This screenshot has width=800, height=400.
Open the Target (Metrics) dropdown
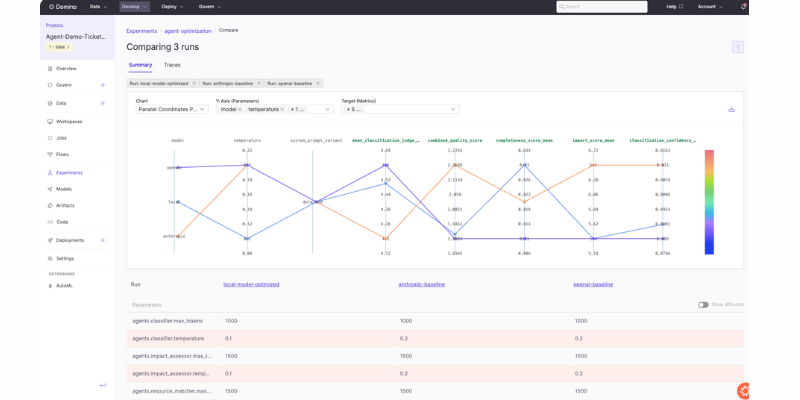(400, 109)
